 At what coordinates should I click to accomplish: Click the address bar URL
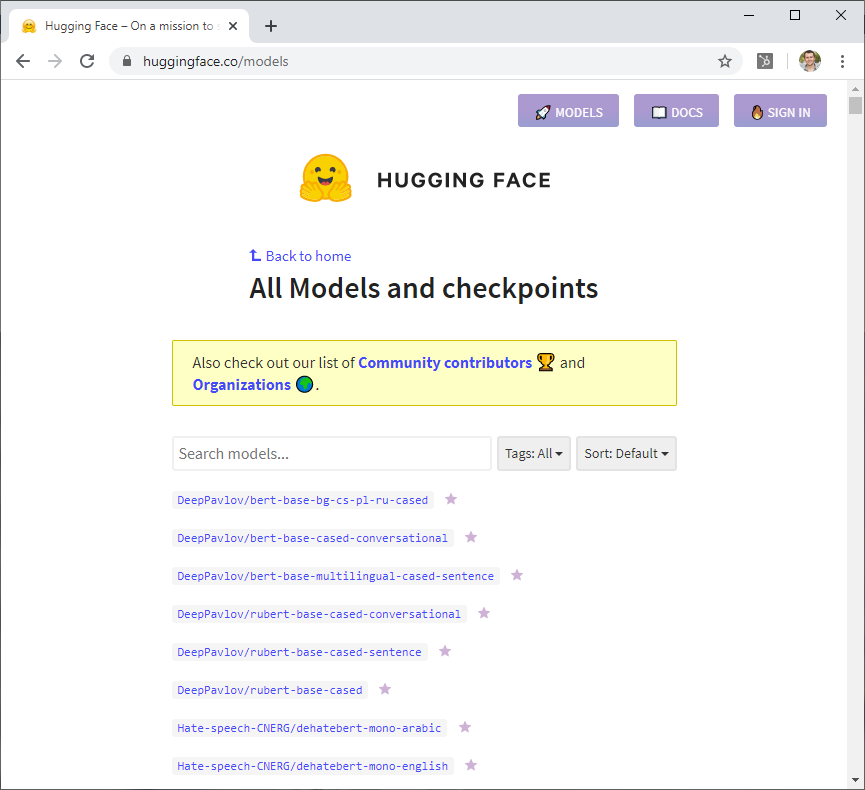[x=216, y=61]
